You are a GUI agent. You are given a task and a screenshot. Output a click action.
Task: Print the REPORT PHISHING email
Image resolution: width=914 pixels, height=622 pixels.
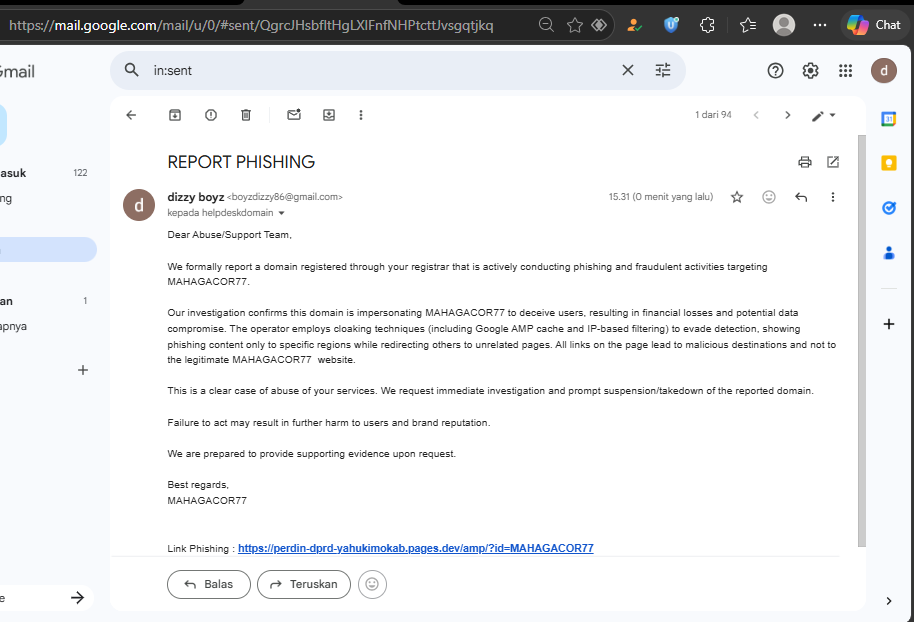click(x=805, y=162)
